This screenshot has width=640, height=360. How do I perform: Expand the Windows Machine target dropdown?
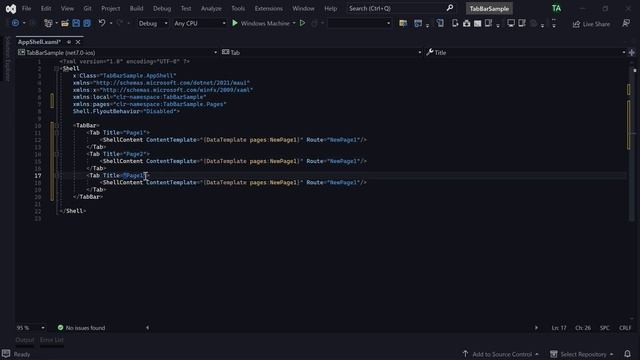(x=294, y=23)
